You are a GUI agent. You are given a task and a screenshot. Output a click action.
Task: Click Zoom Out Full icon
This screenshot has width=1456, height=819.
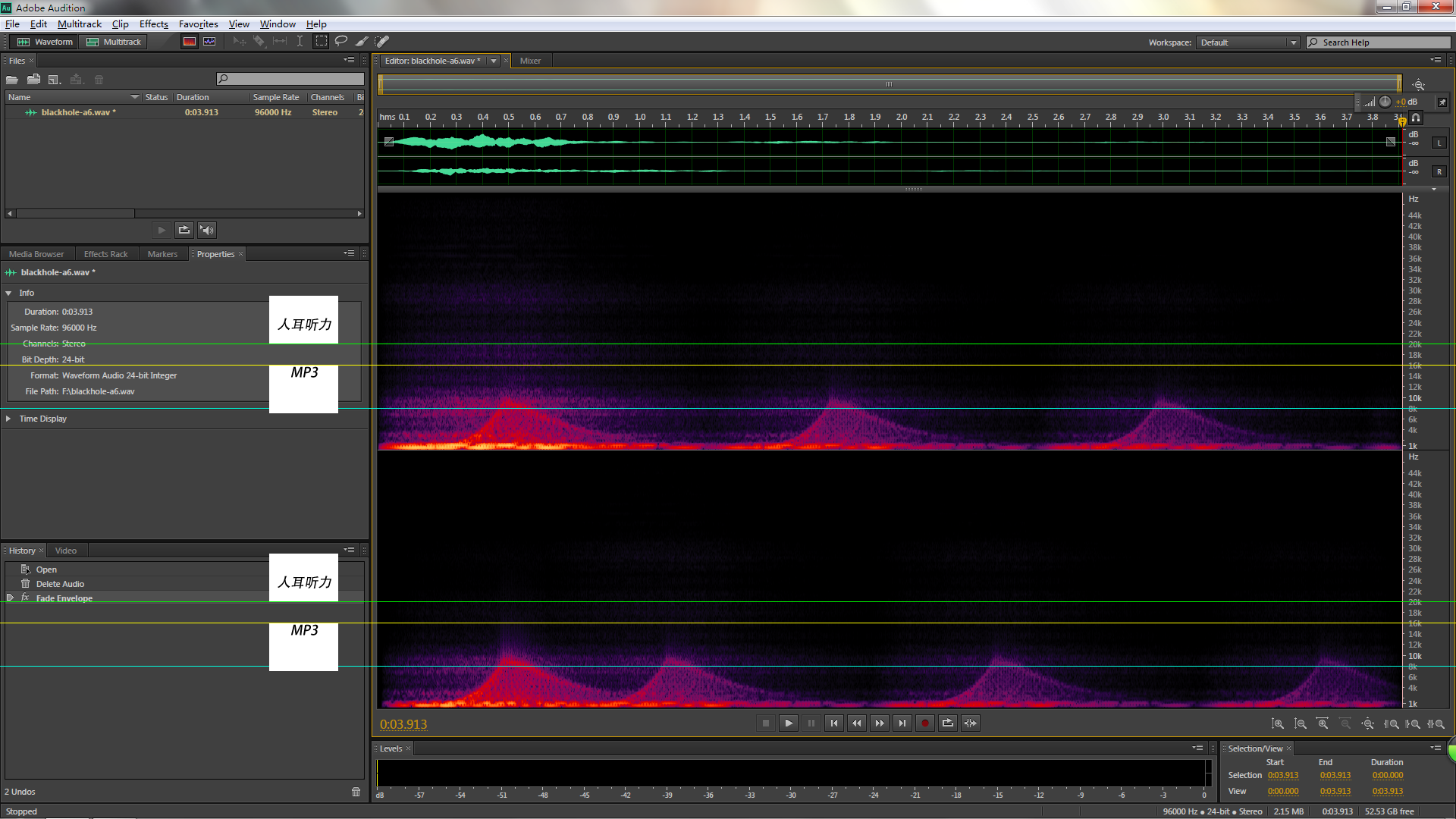(1368, 724)
